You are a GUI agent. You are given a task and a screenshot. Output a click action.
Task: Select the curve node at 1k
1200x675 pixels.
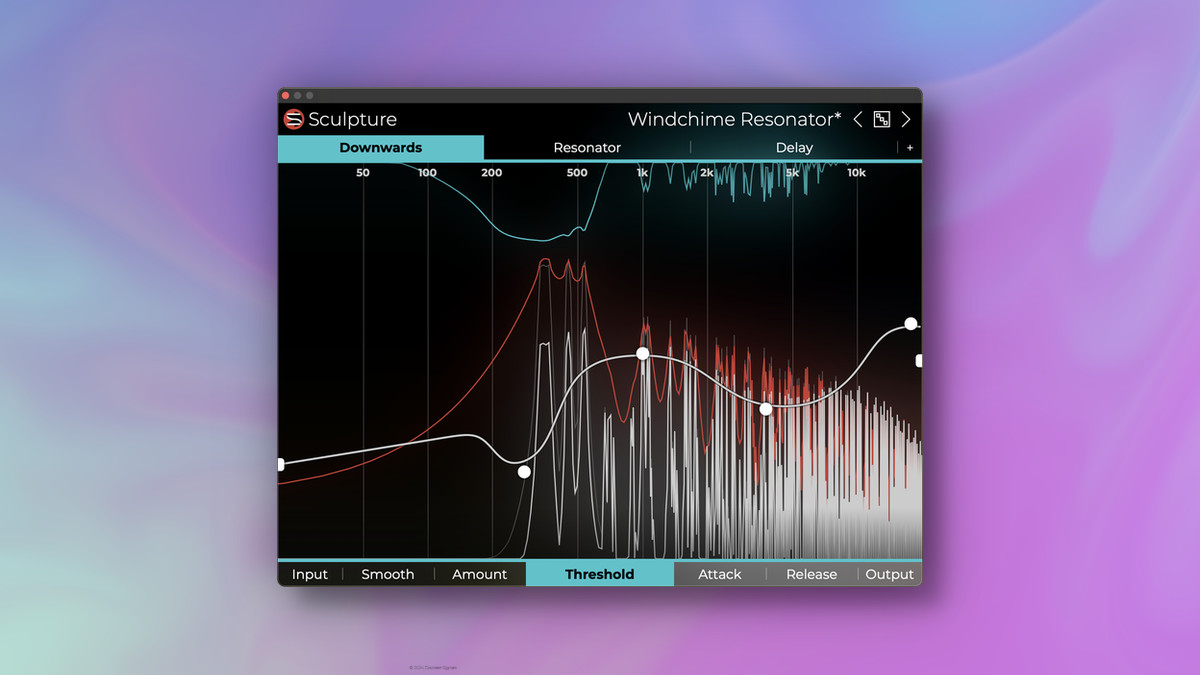coord(643,354)
